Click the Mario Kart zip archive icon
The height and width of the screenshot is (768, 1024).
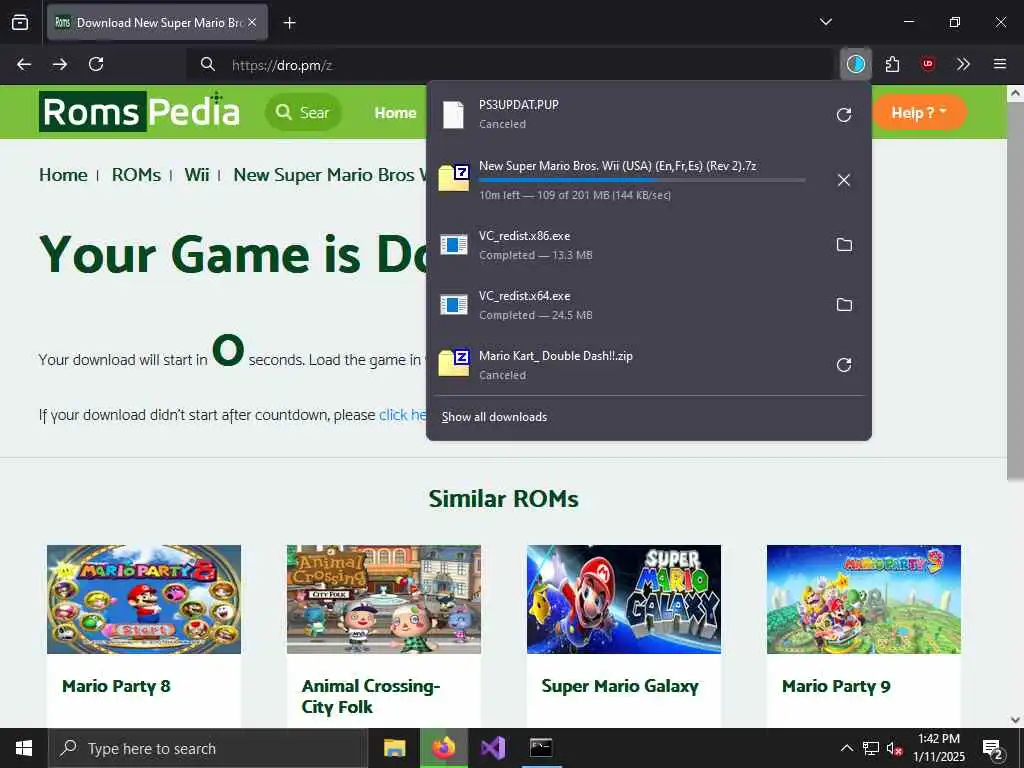tap(454, 362)
